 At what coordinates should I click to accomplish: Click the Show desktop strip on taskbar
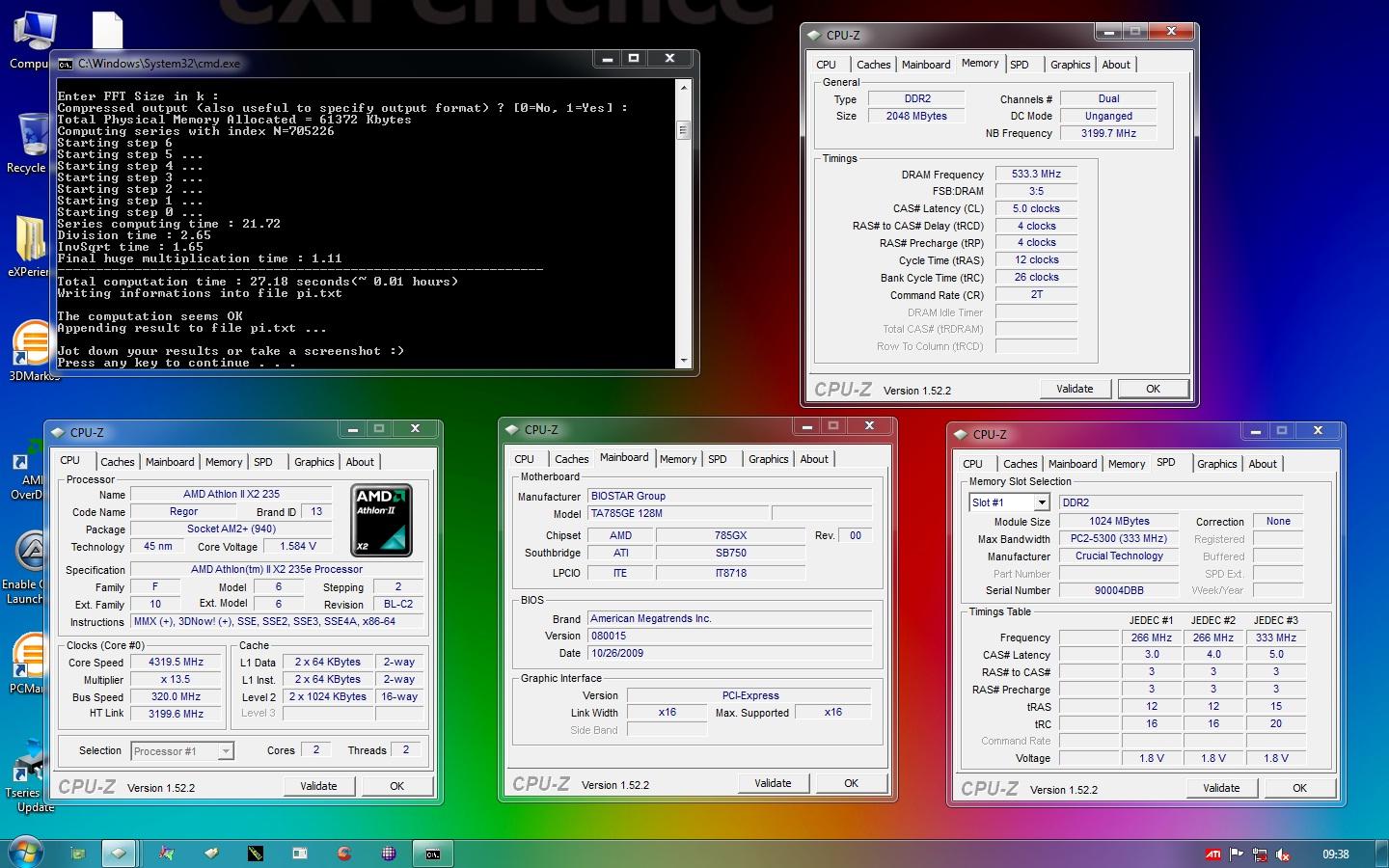click(1382, 854)
